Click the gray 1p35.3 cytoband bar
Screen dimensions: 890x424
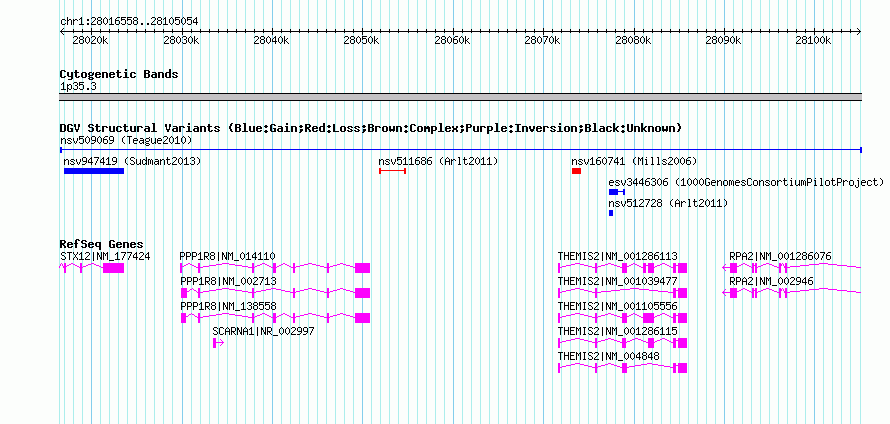461,96
